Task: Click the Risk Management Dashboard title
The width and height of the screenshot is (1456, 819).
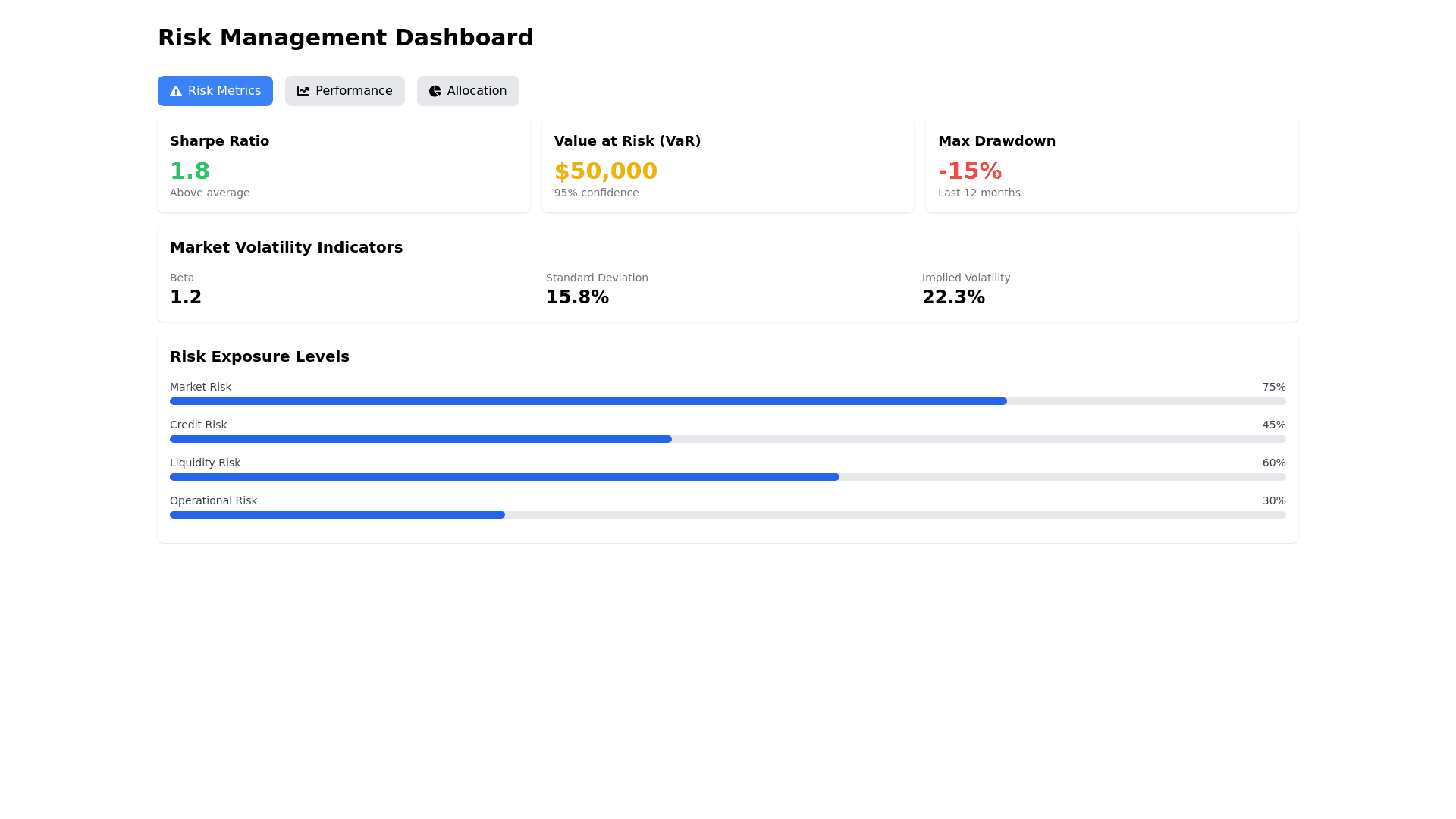Action: click(345, 38)
